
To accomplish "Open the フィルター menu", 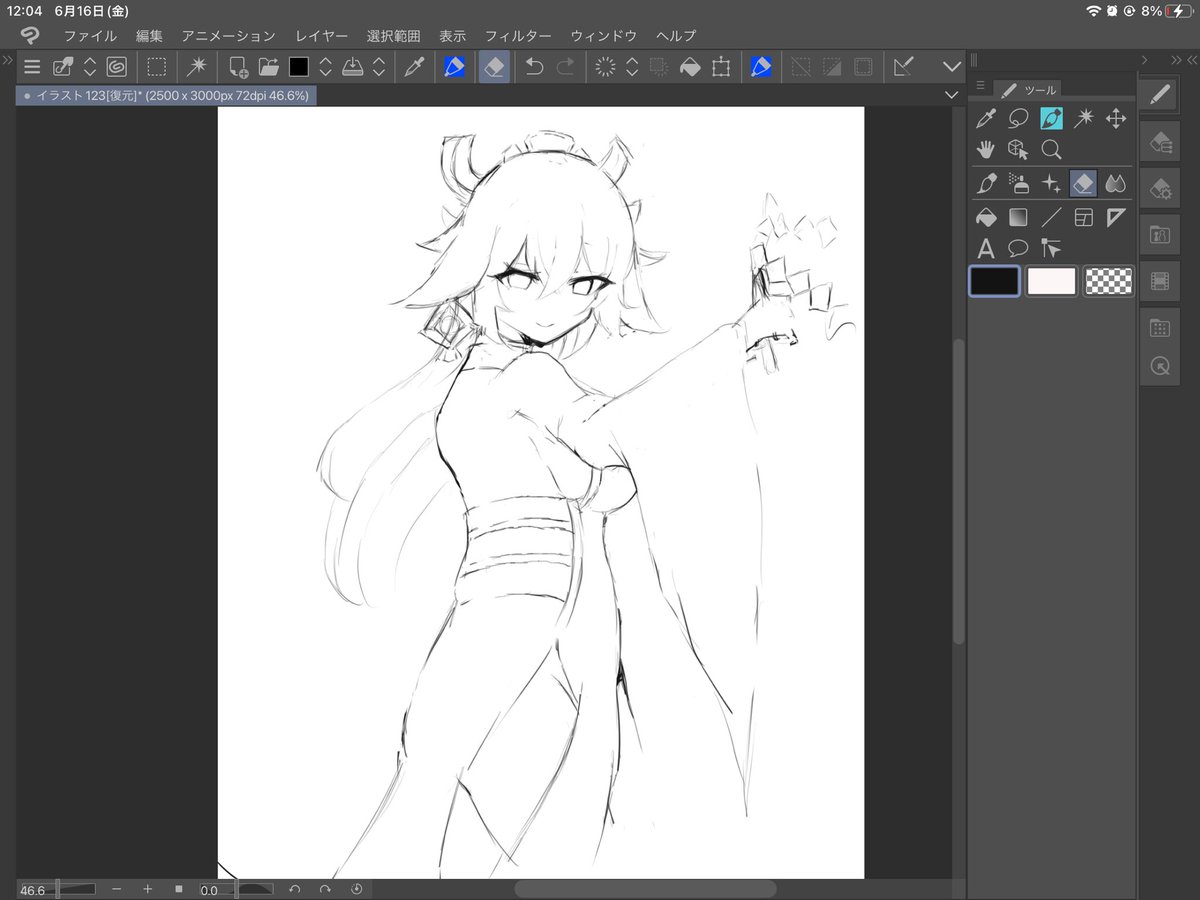I will pyautogui.click(x=518, y=35).
